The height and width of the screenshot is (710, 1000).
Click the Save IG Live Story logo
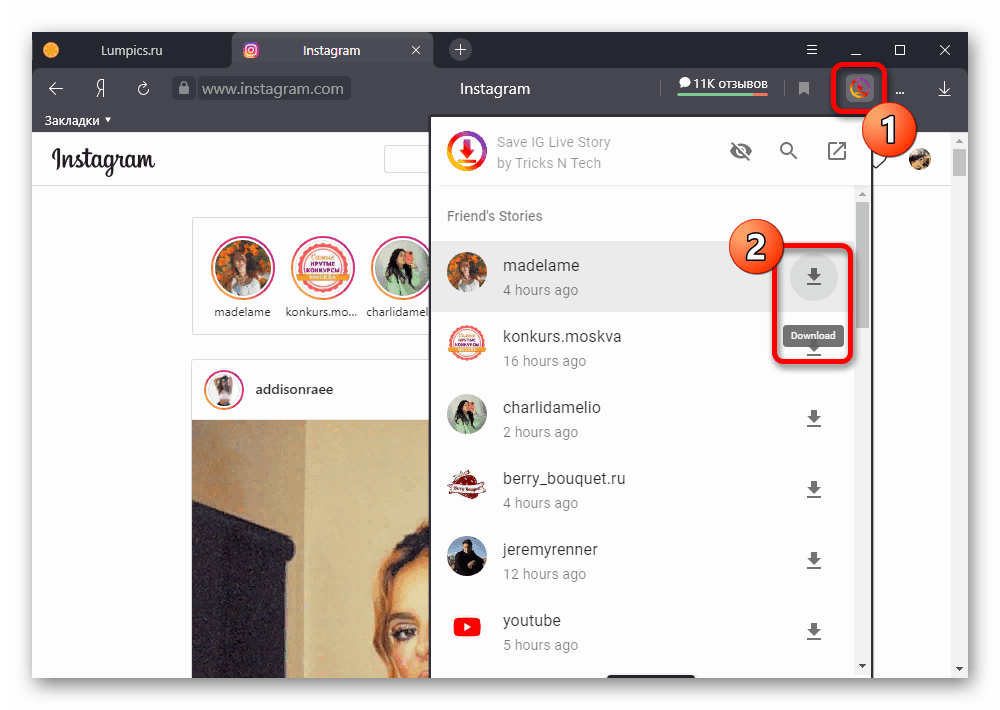click(x=467, y=151)
